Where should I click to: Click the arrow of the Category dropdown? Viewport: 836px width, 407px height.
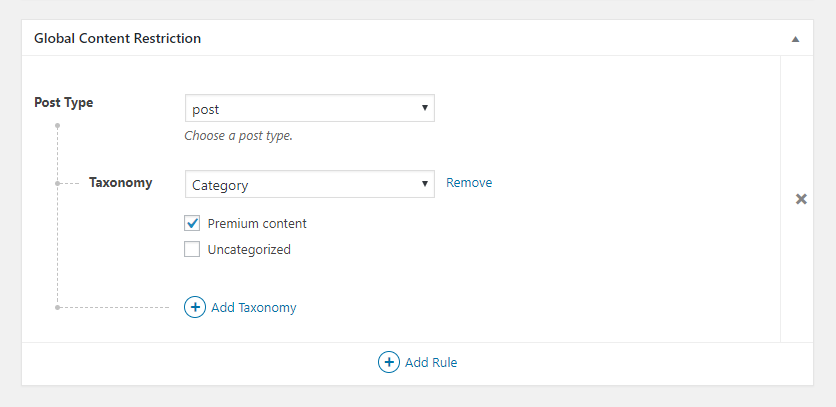[x=425, y=183]
